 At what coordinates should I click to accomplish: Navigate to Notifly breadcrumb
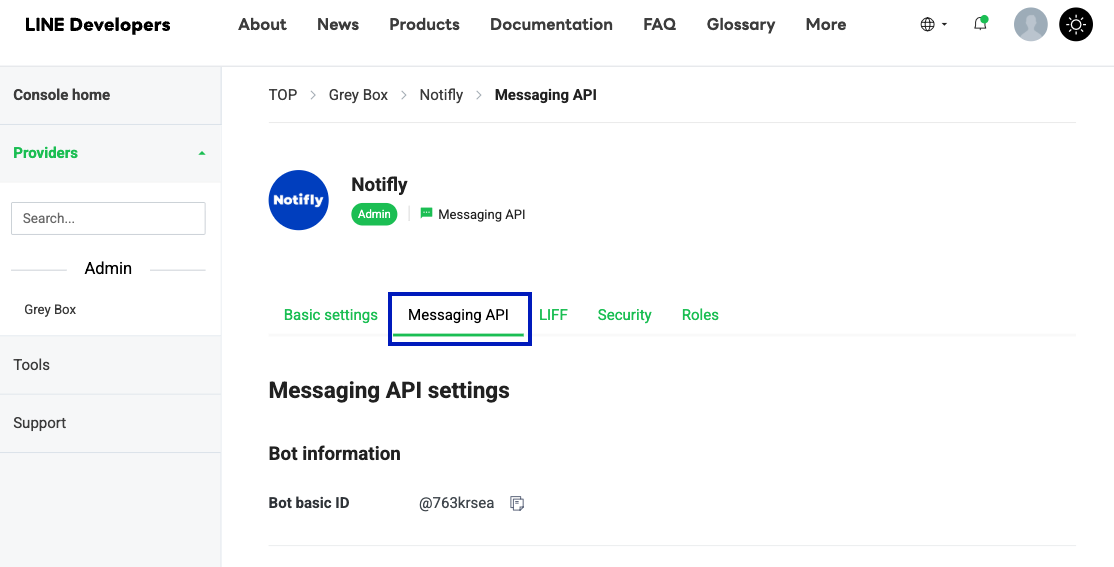[x=440, y=94]
